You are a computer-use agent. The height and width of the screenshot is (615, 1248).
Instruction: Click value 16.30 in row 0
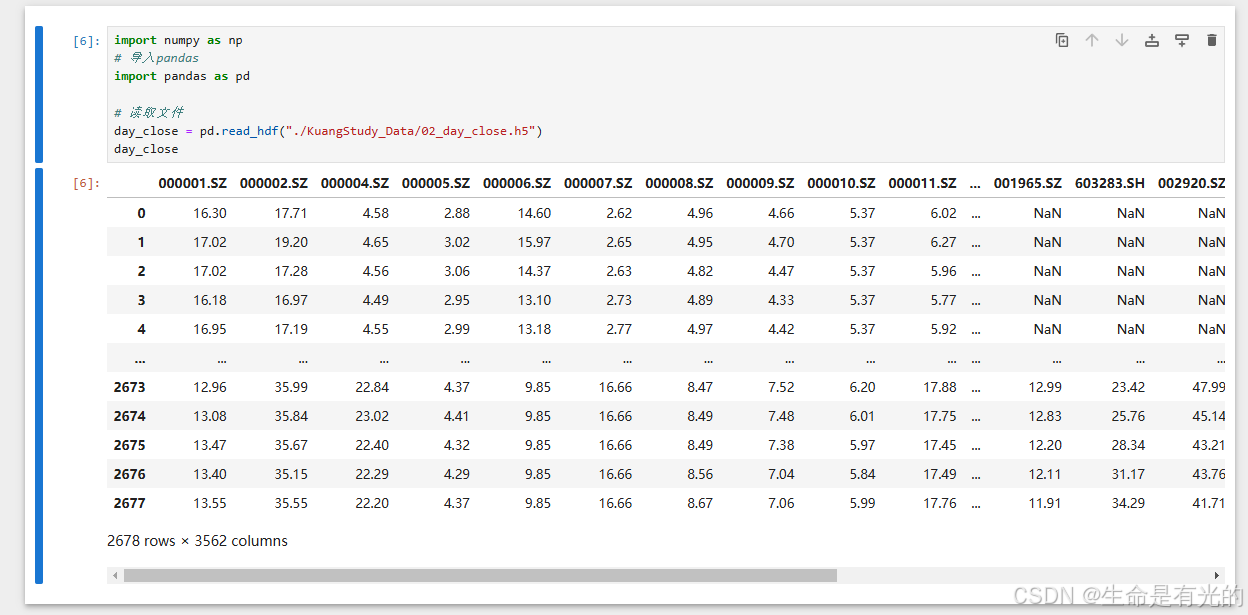(210, 213)
